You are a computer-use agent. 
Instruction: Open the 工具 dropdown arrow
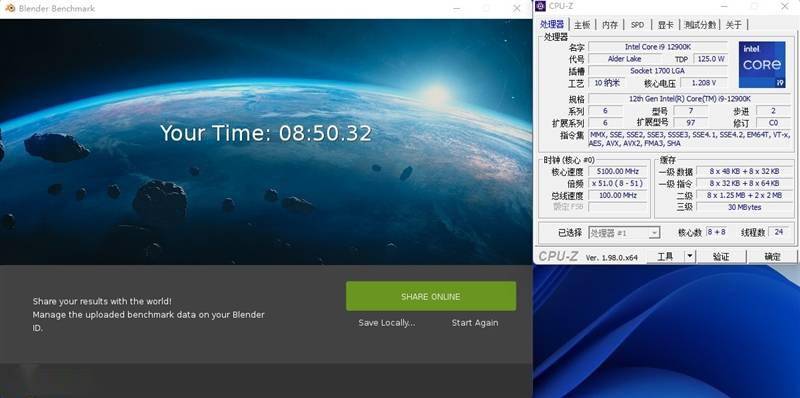[690, 257]
